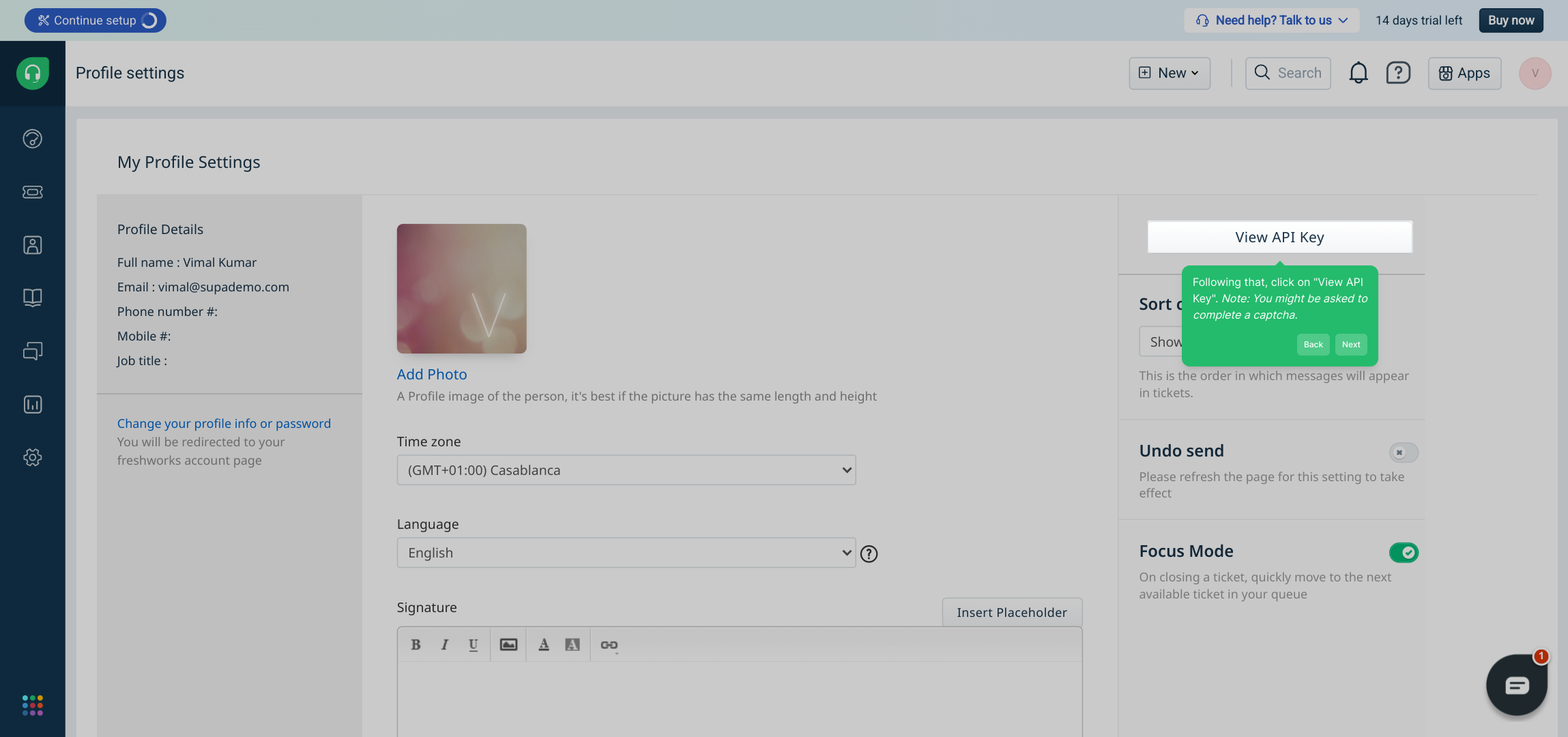Open the Language dropdown
Image resolution: width=1568 pixels, height=737 pixels.
click(626, 553)
